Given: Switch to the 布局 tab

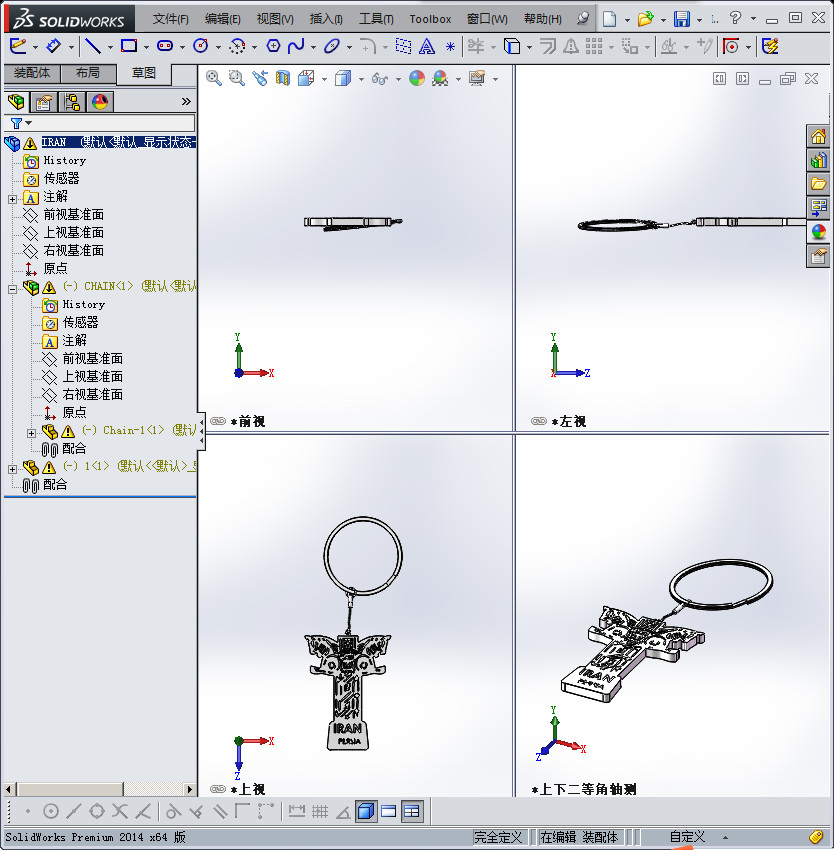Looking at the screenshot, I should point(88,73).
